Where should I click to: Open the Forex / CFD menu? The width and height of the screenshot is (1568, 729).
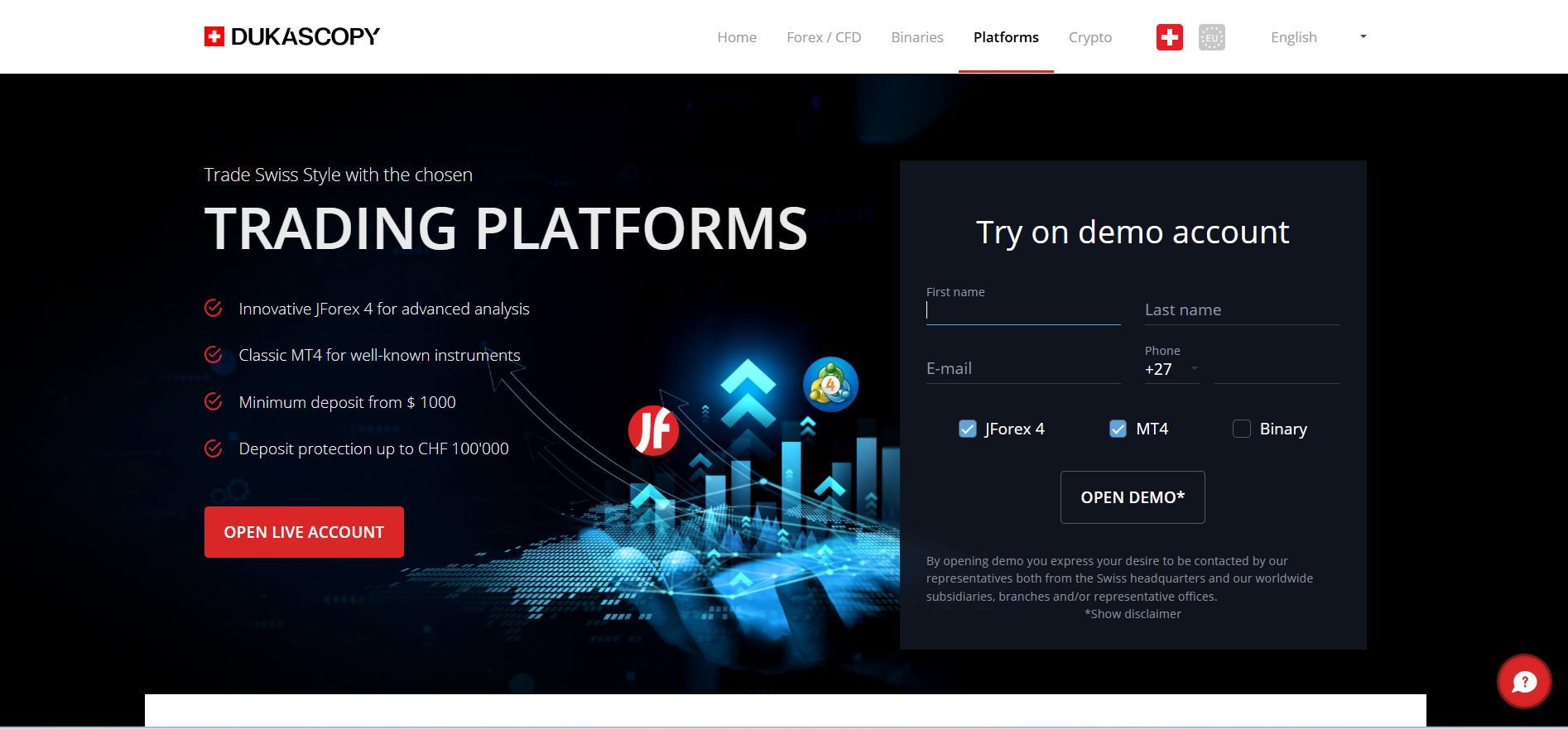point(824,37)
